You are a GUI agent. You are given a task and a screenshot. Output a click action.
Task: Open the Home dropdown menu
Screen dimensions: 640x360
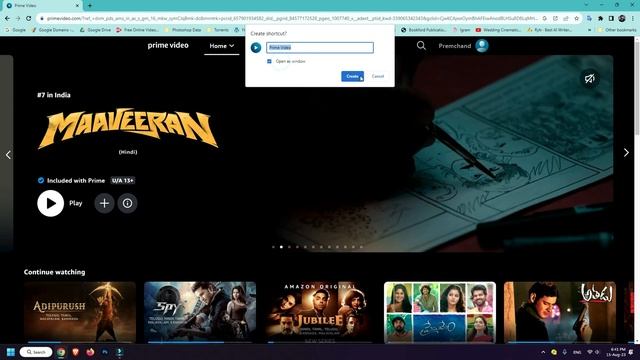click(x=222, y=46)
